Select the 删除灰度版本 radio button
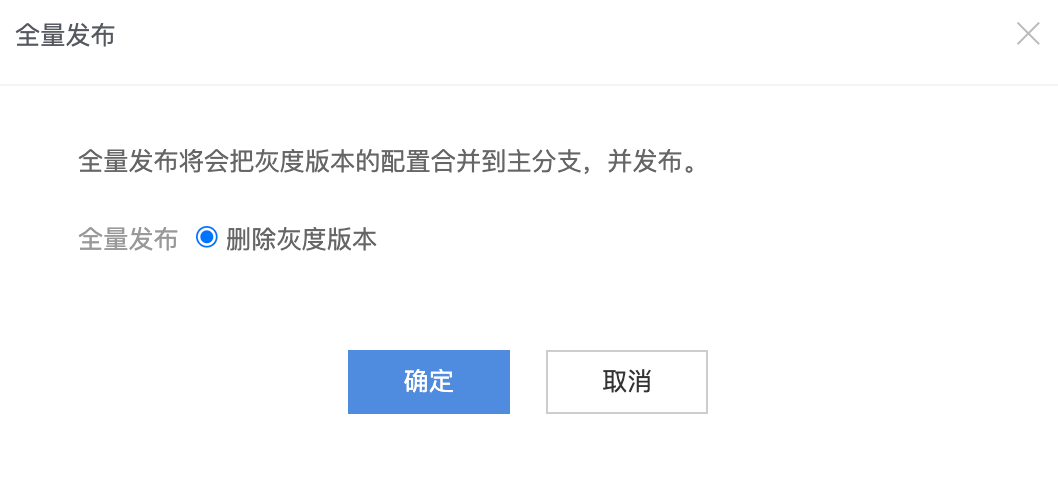This screenshot has width=1058, height=482. [x=206, y=238]
